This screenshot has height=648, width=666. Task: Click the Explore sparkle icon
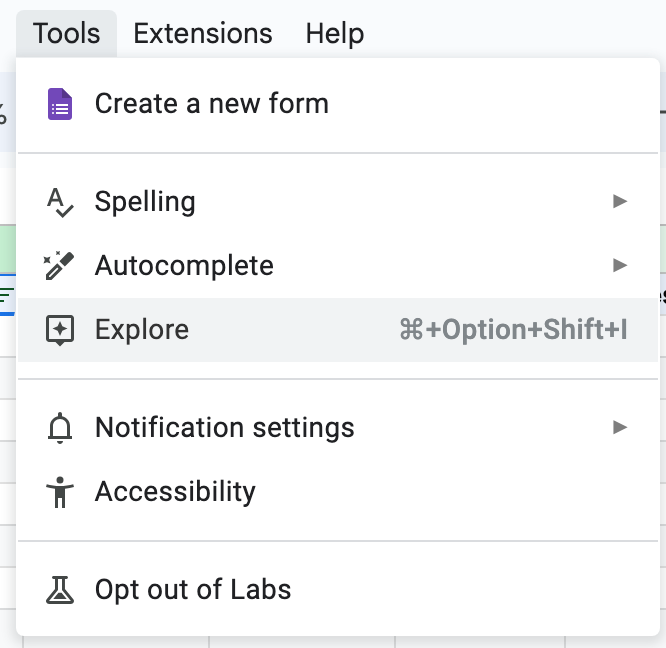coord(60,330)
